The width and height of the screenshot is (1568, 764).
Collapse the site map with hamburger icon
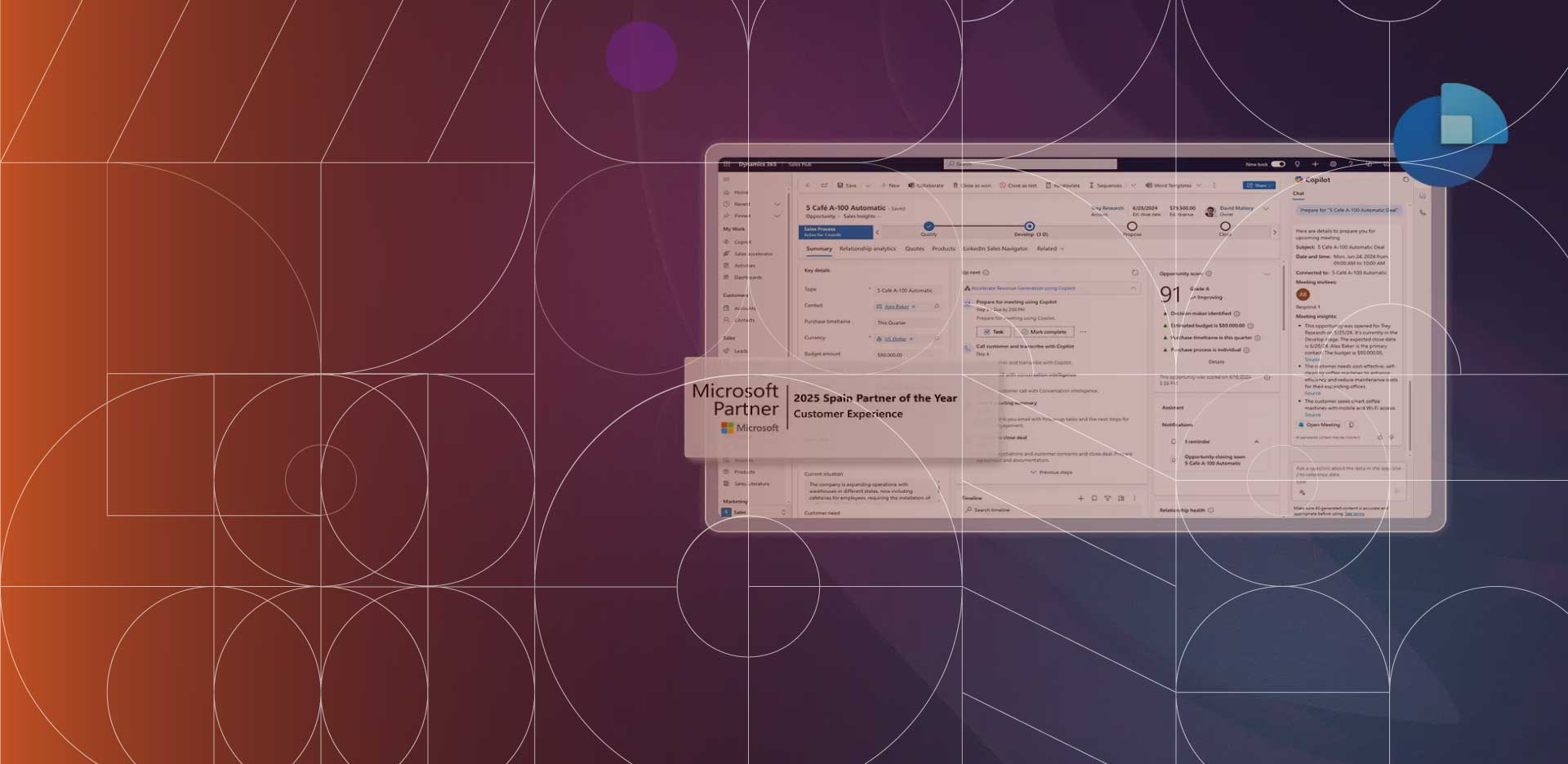pos(726,180)
